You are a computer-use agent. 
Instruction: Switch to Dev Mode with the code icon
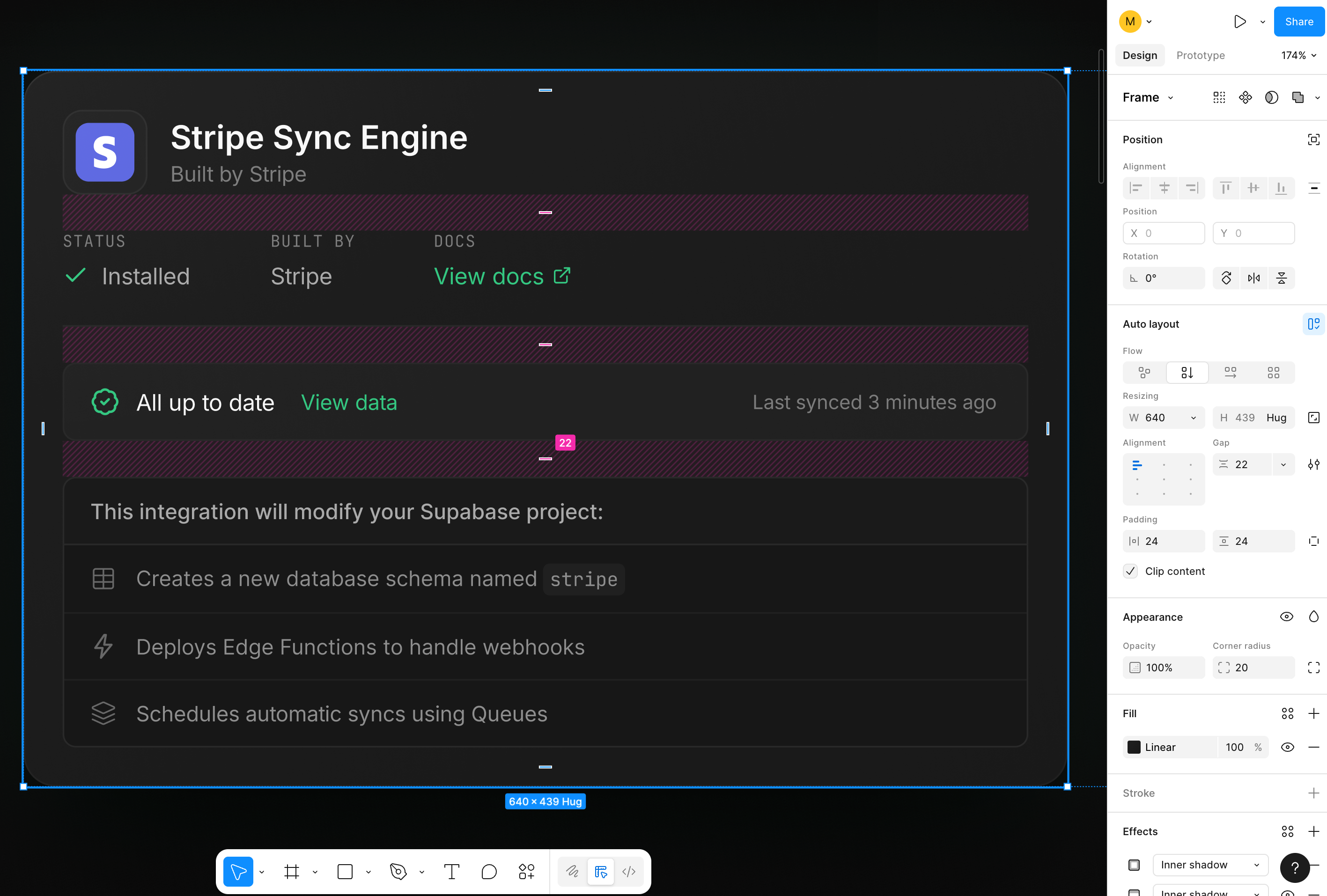[x=629, y=872]
